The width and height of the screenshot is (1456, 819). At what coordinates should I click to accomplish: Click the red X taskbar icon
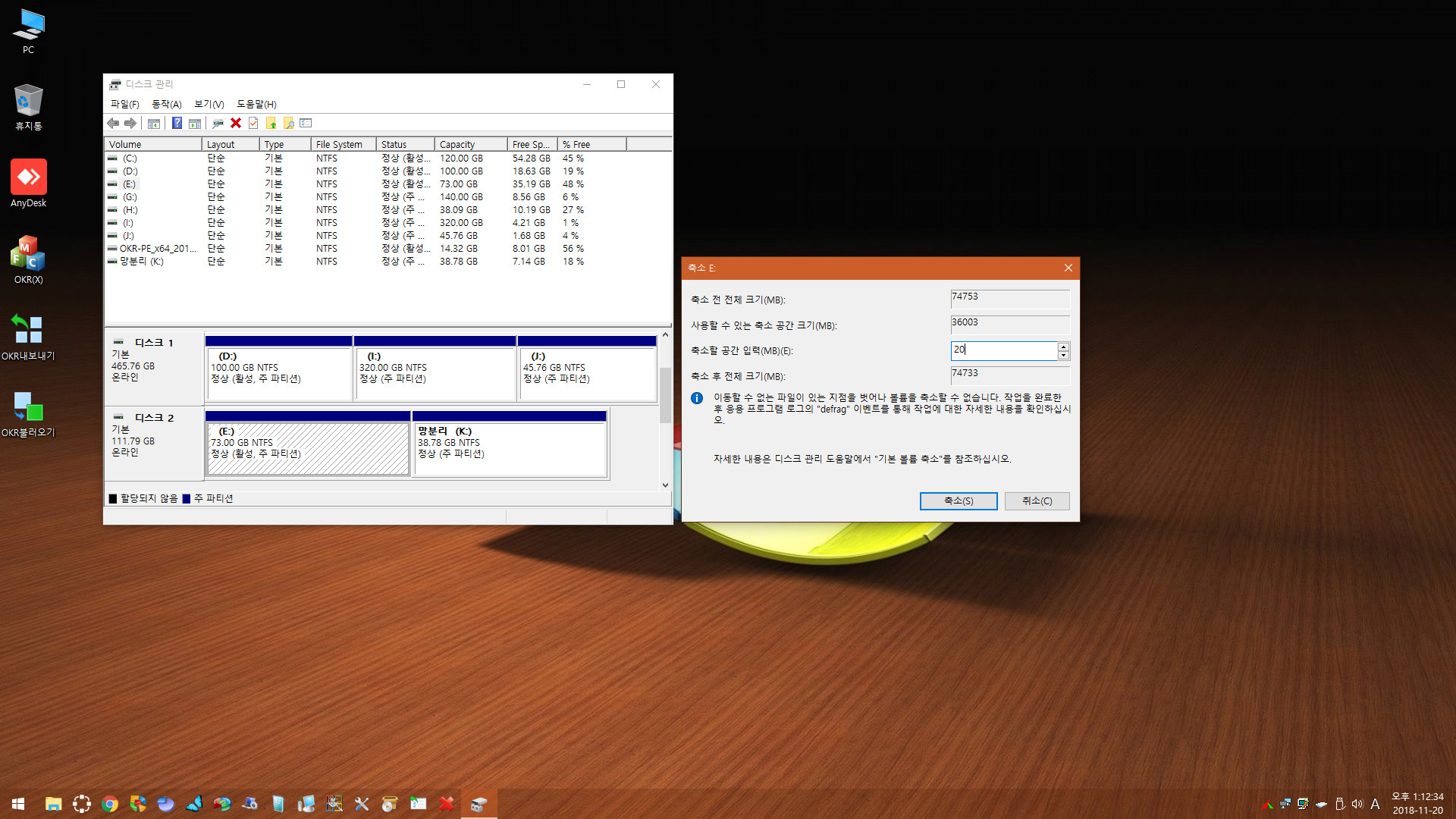coord(447,804)
